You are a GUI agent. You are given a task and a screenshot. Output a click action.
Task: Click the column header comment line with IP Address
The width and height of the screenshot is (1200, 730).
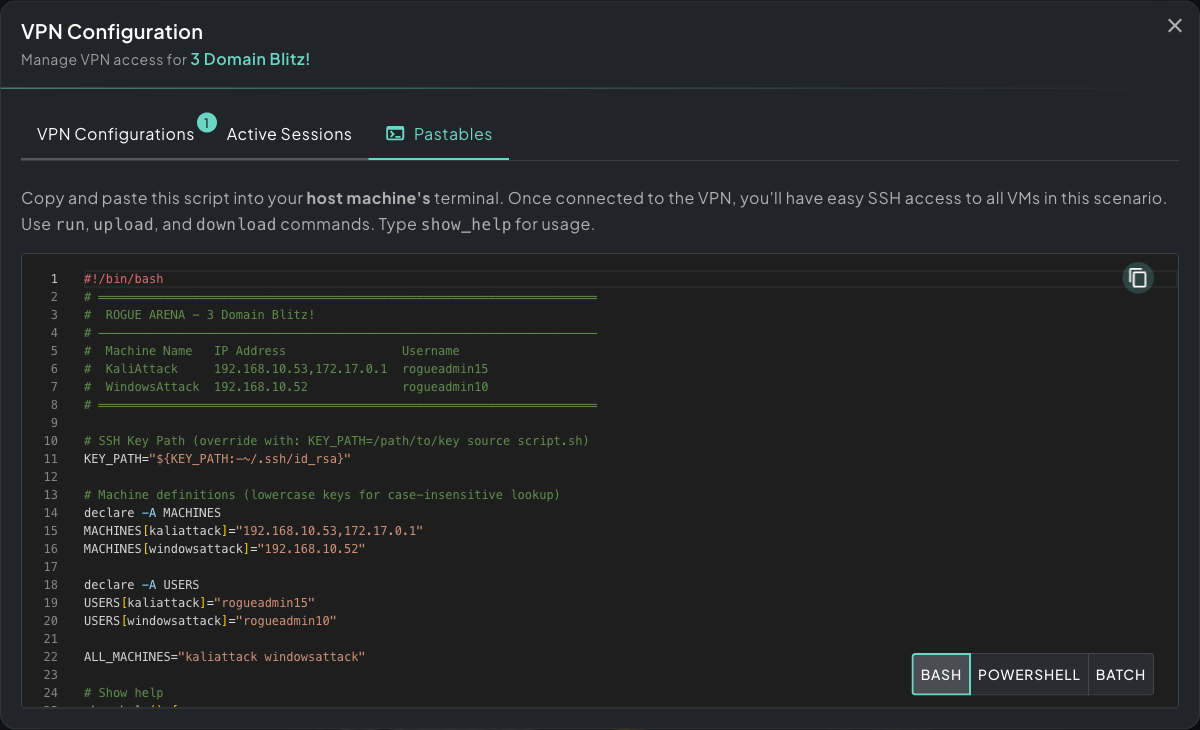tap(272, 351)
